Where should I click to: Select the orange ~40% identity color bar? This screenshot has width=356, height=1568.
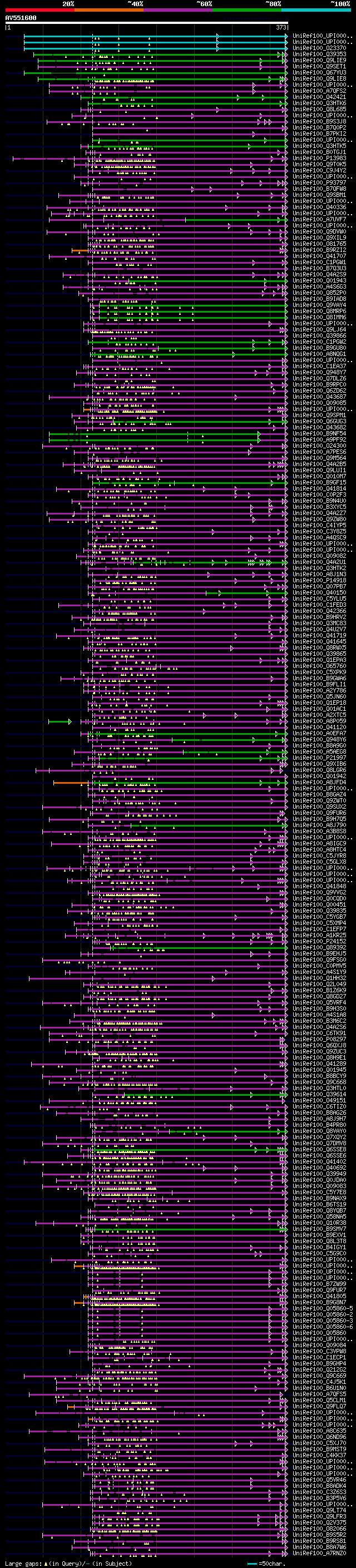click(109, 10)
